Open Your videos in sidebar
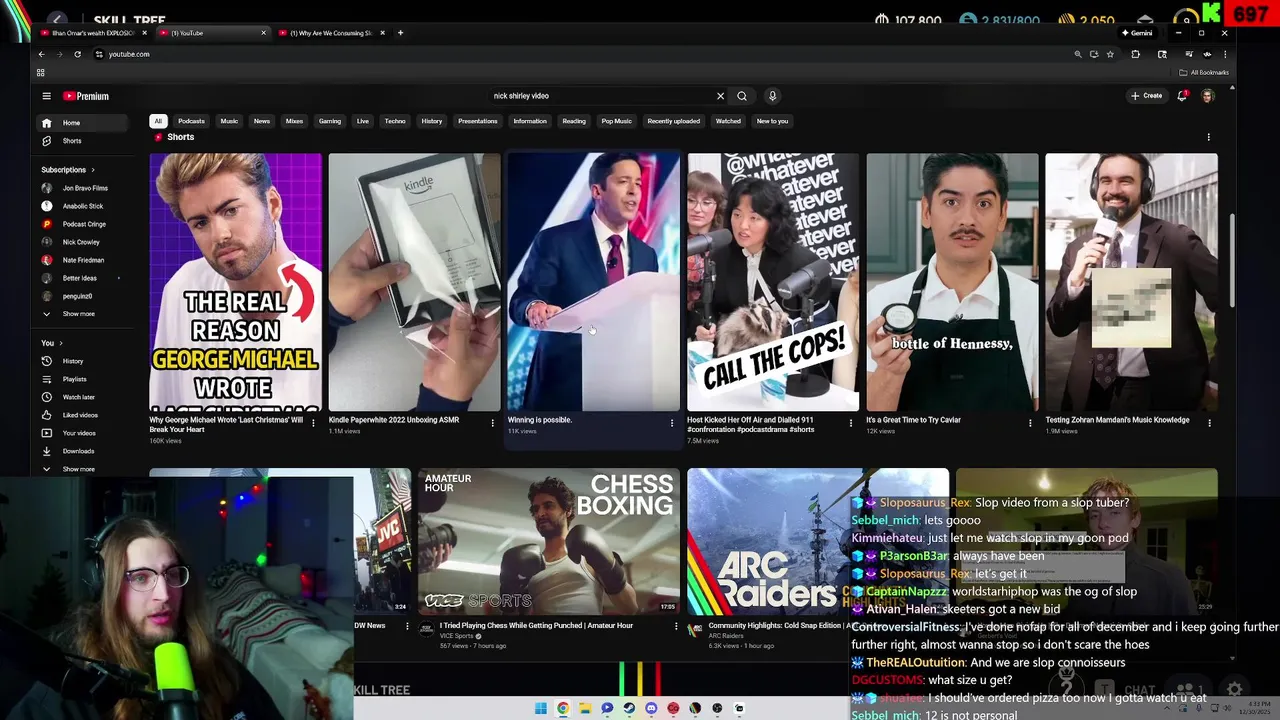The height and width of the screenshot is (720, 1280). (79, 433)
